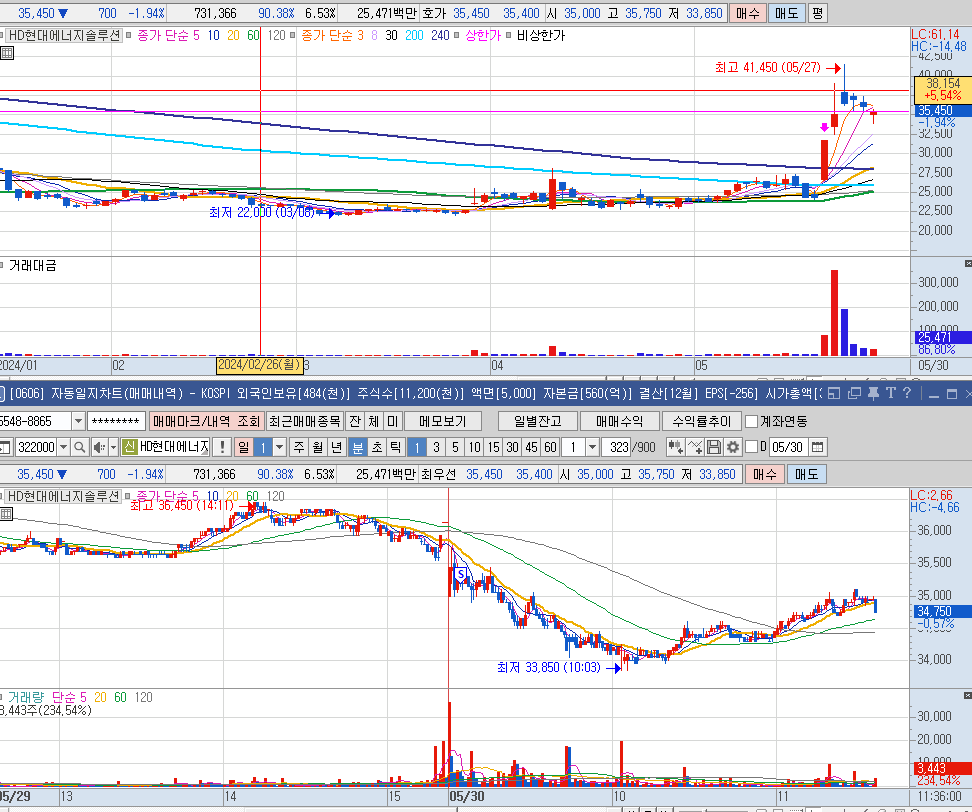The image size is (972, 812).
Task: Click 매매마크/내역 조회 button
Action: click(x=206, y=421)
